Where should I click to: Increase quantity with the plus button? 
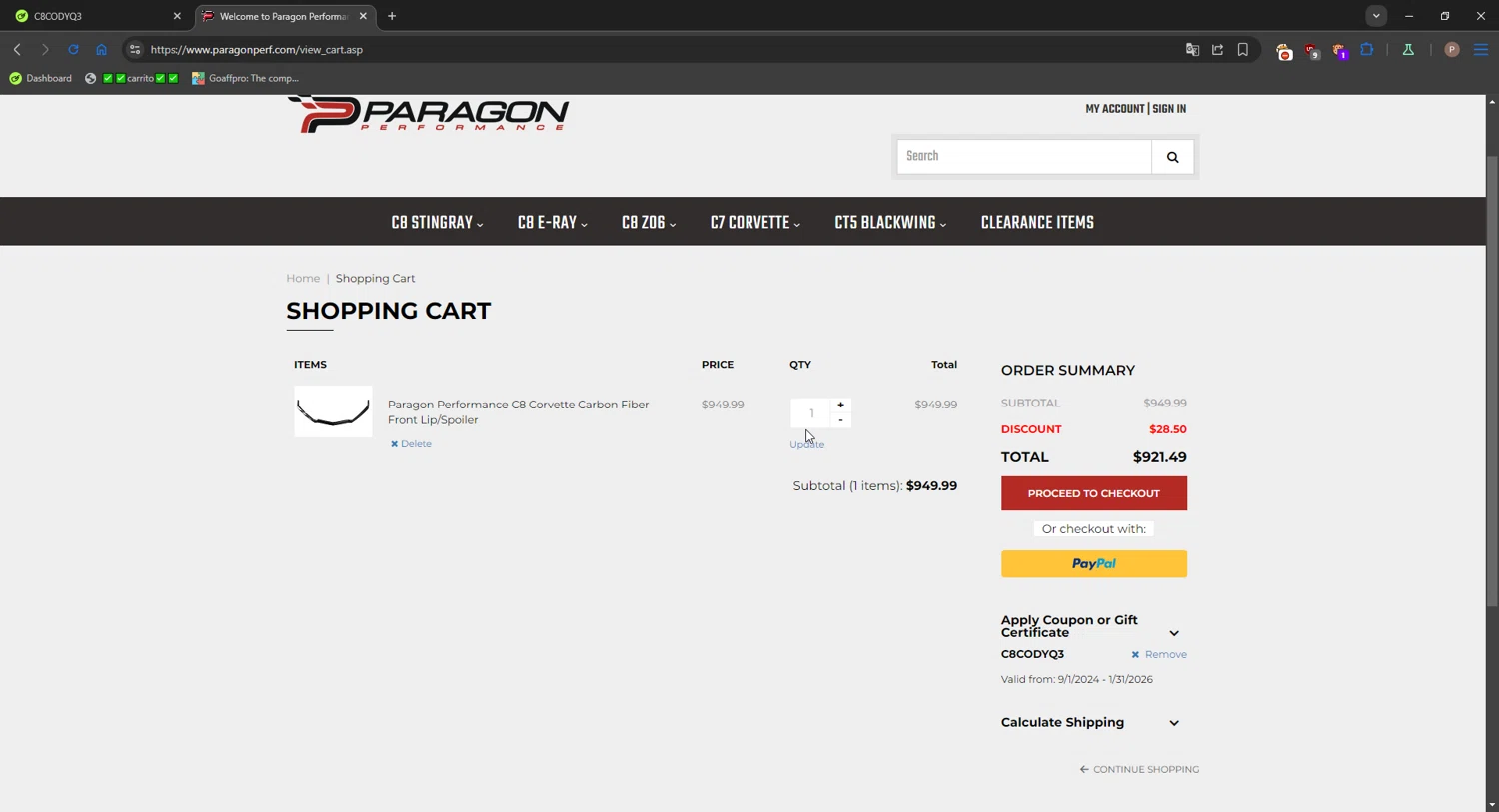click(840, 405)
